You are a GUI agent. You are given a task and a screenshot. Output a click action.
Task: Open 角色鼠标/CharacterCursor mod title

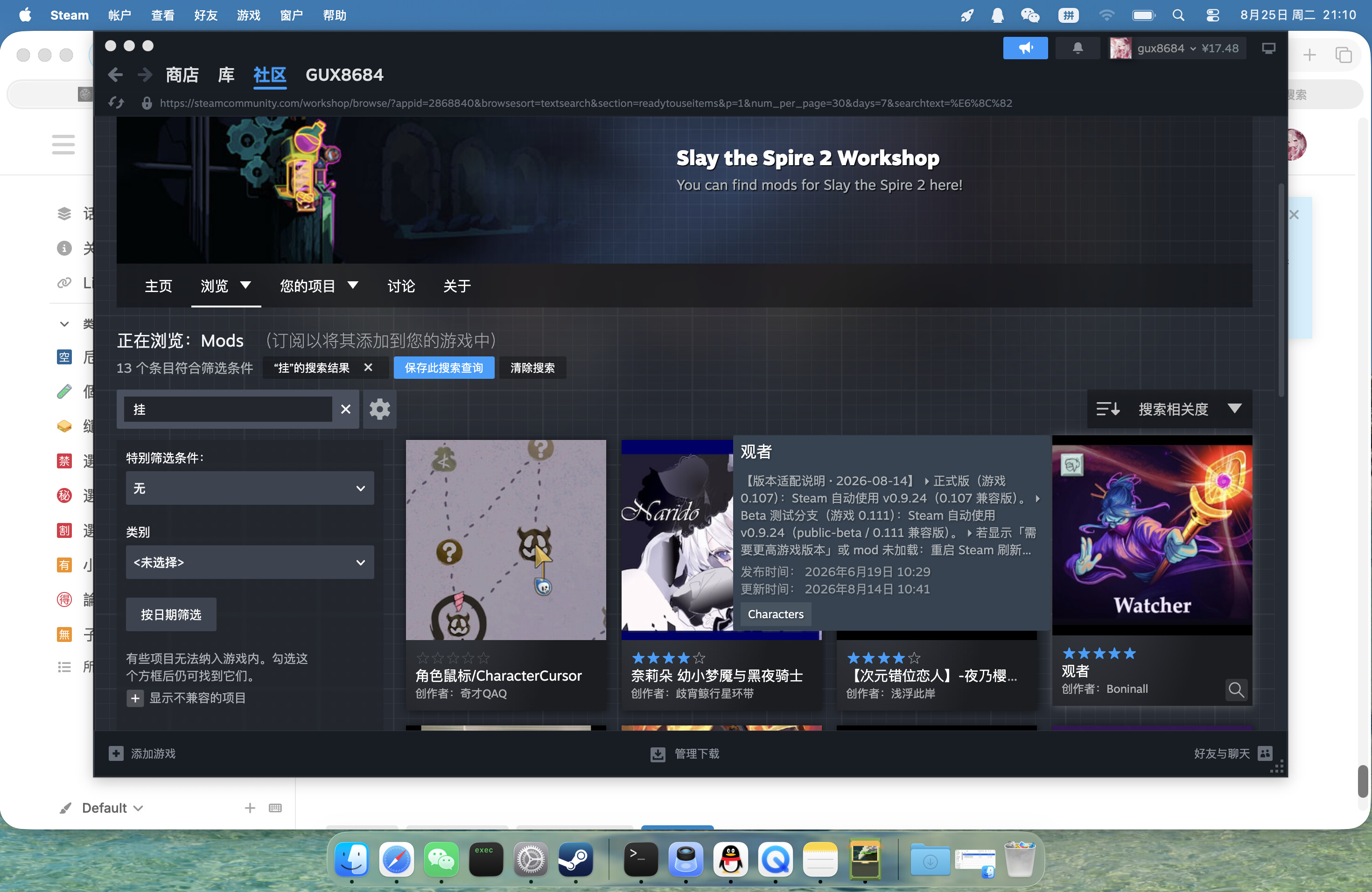click(x=499, y=676)
